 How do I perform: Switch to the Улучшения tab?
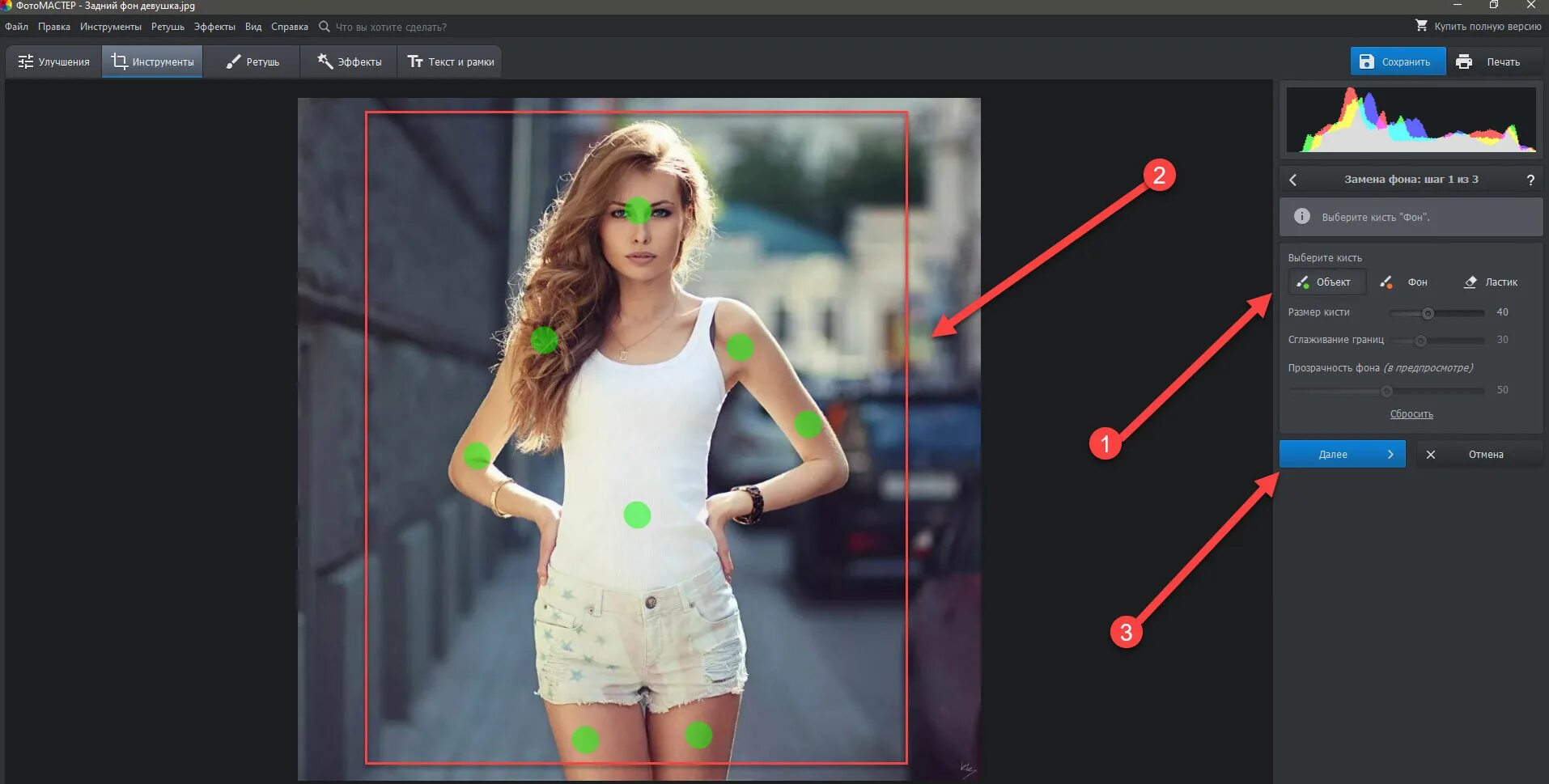pyautogui.click(x=53, y=61)
